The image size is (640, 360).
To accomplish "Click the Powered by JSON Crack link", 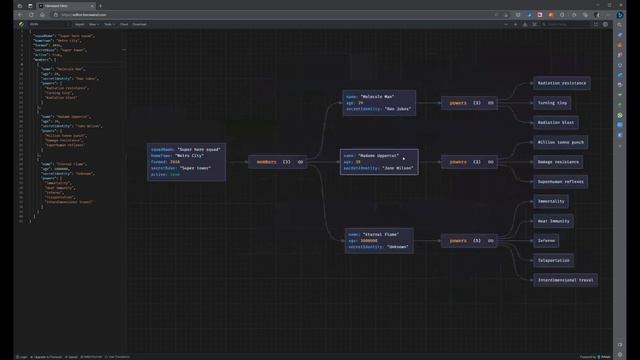I will [595, 357].
